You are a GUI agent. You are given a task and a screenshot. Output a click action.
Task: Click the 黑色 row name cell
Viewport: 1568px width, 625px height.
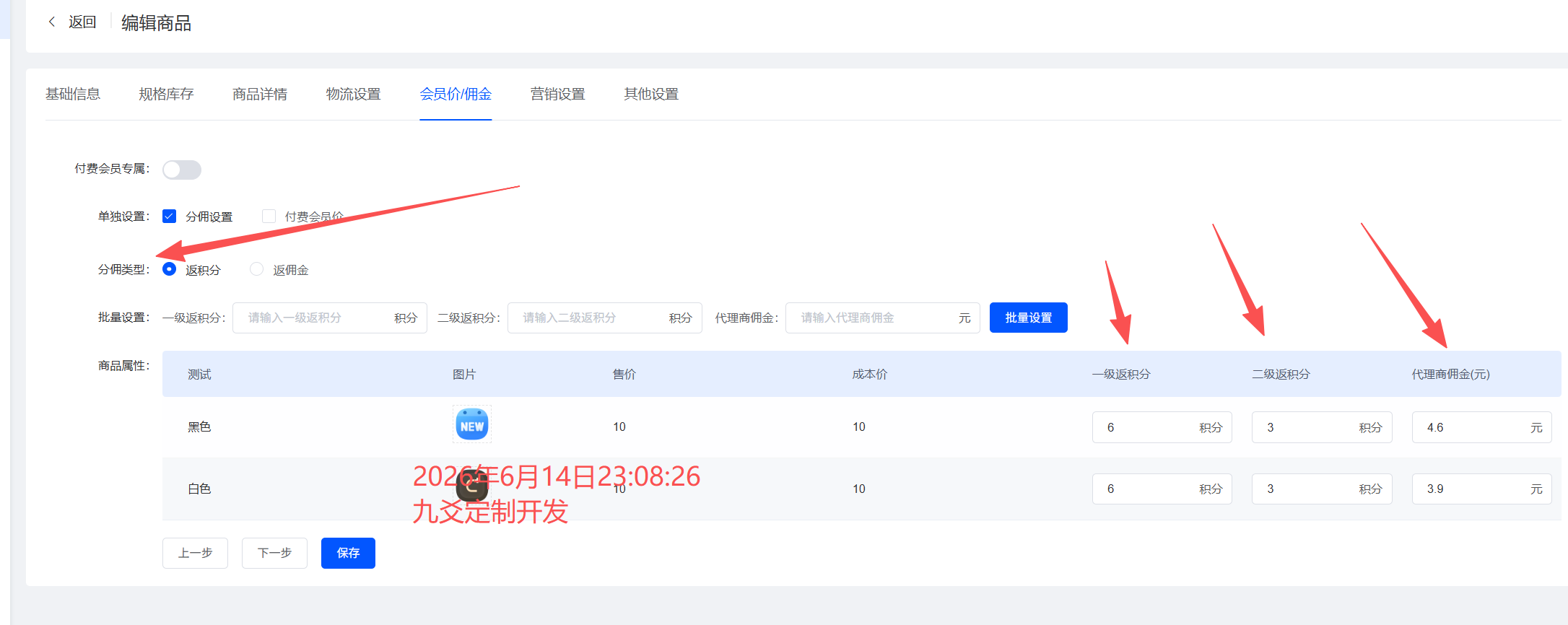click(x=199, y=427)
